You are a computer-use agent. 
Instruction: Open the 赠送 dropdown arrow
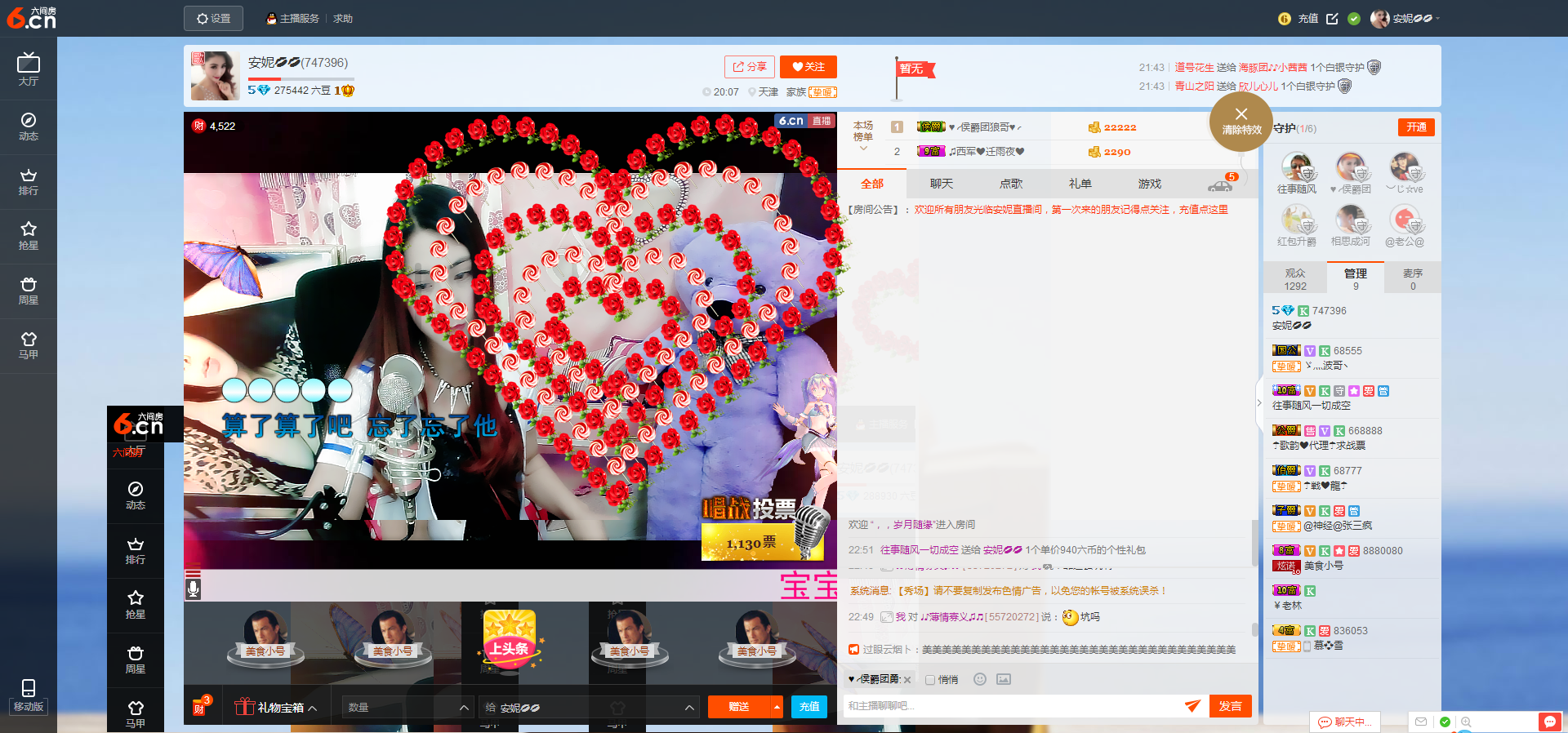coord(777,707)
